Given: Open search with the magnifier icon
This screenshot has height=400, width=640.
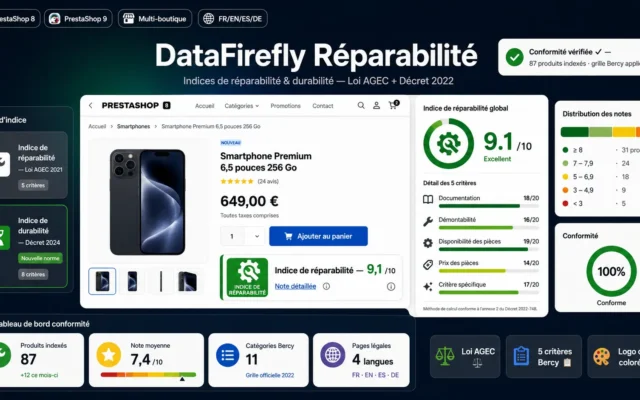Looking at the screenshot, I should click(x=361, y=105).
